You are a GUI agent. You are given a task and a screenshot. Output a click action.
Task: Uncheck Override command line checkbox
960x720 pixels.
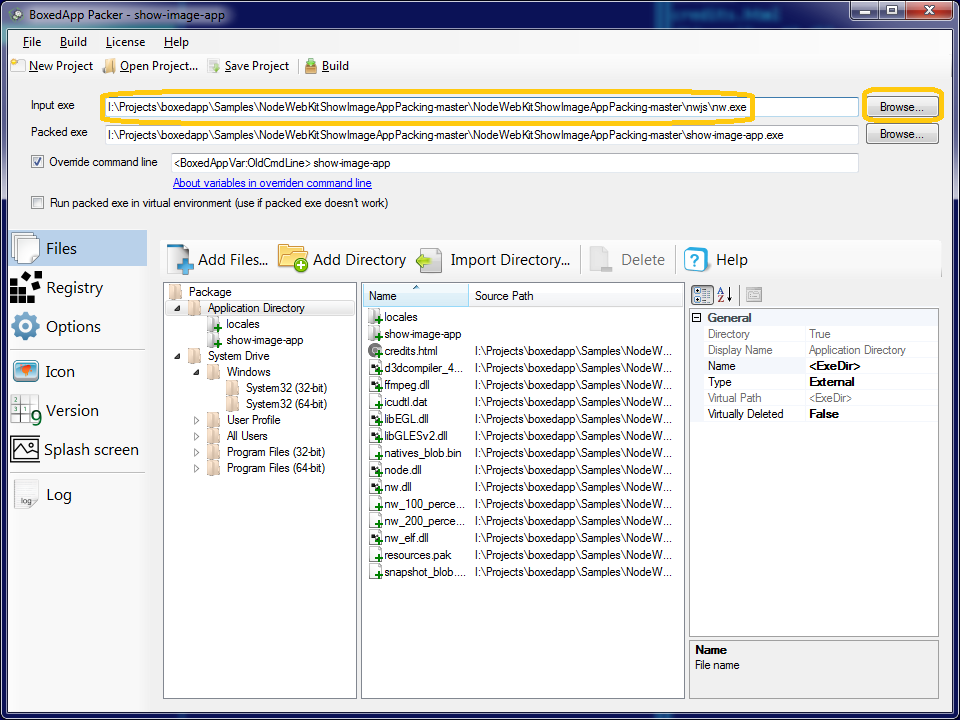38,162
